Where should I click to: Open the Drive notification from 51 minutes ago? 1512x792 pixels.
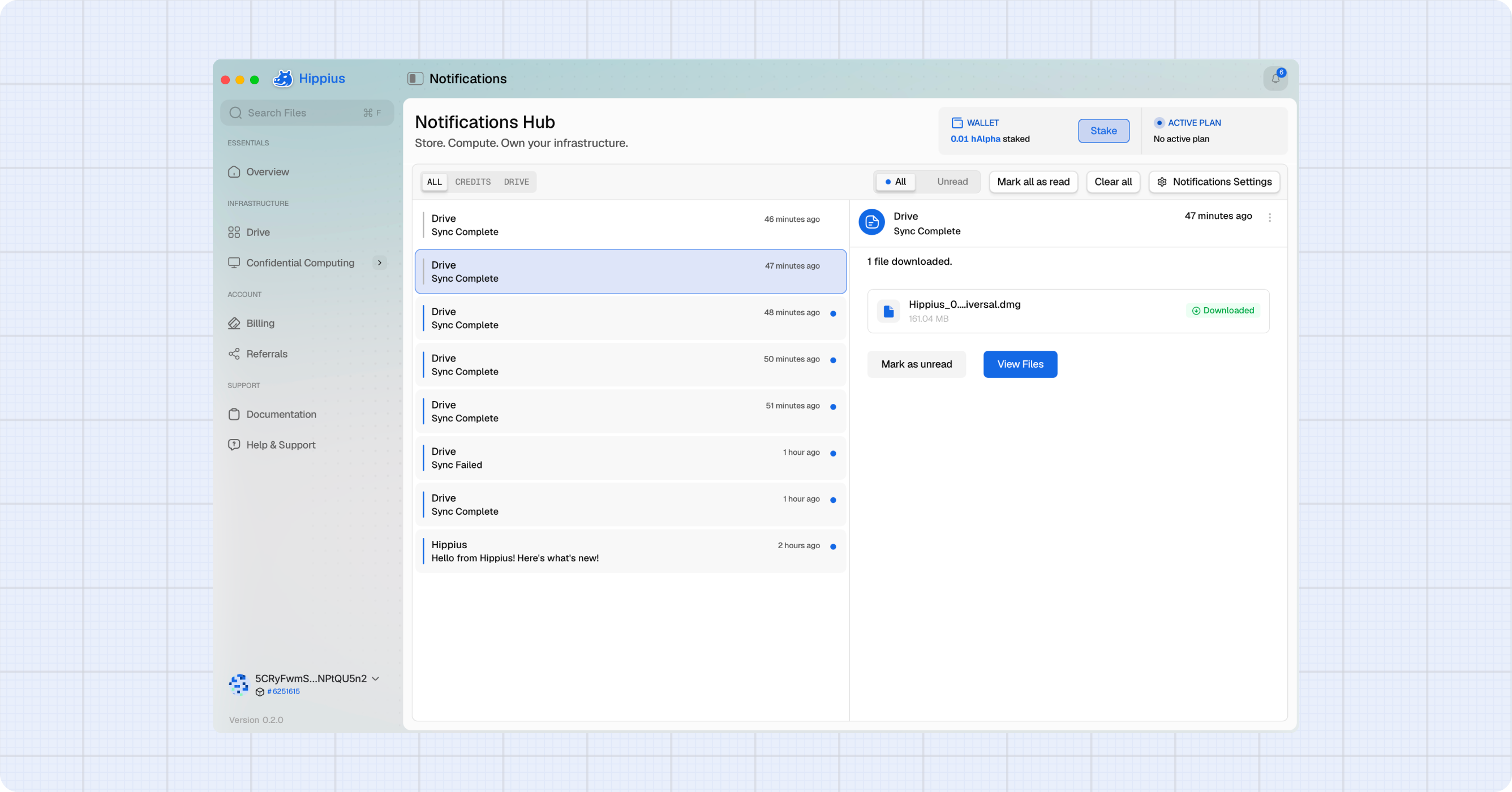tap(630, 411)
